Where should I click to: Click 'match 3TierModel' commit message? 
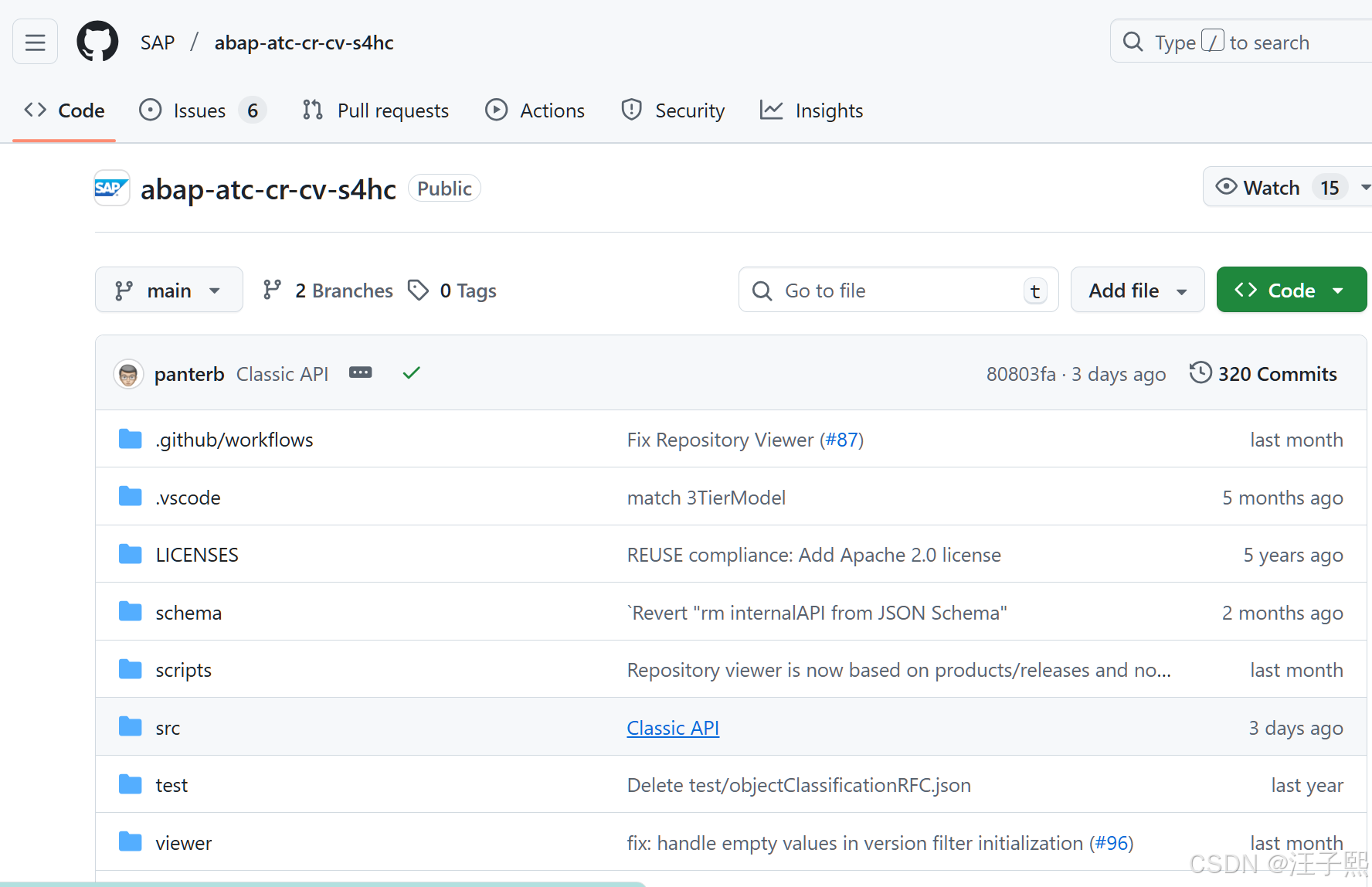point(706,498)
